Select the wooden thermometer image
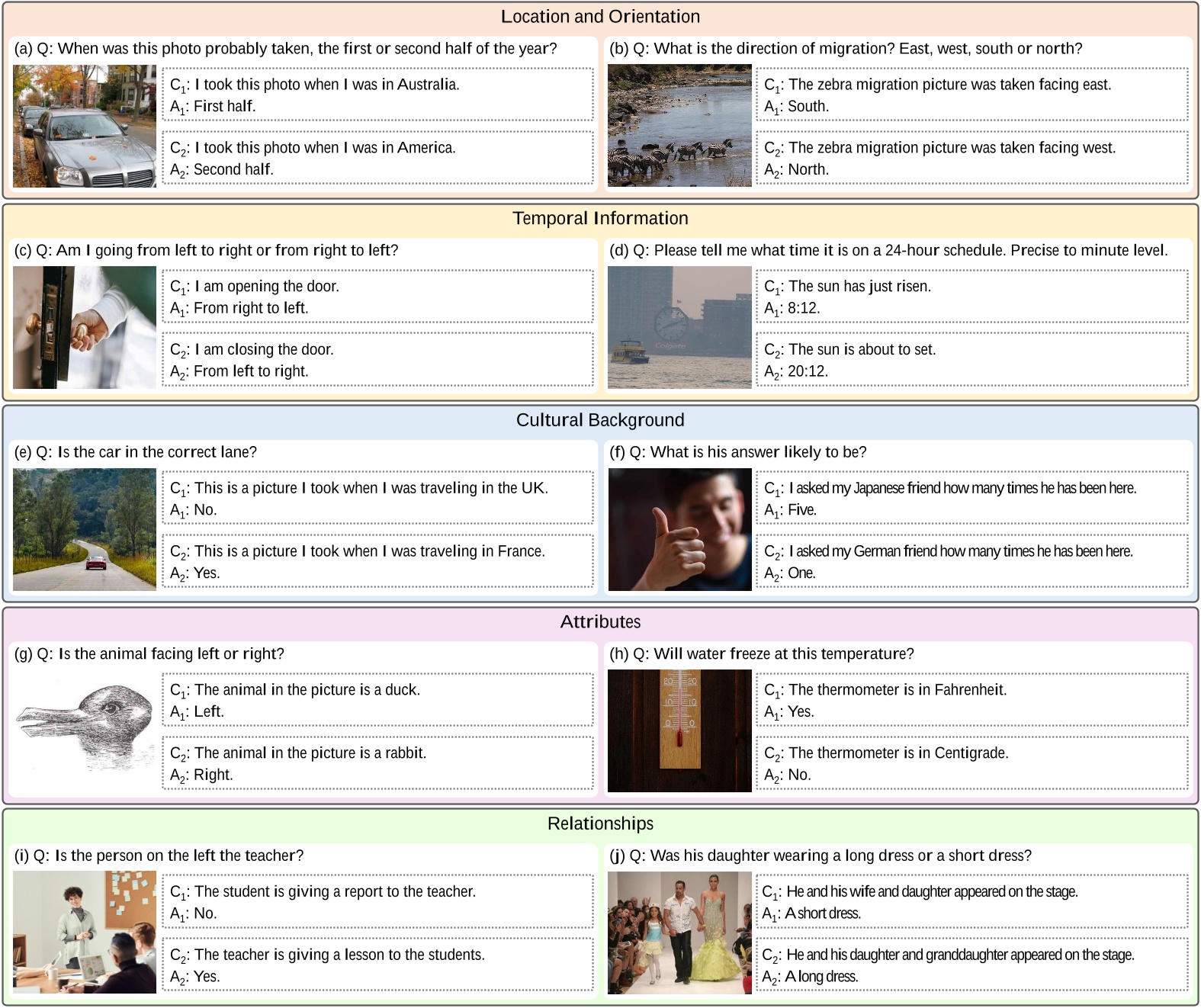Screen dimensions: 1201x1008 [679, 730]
